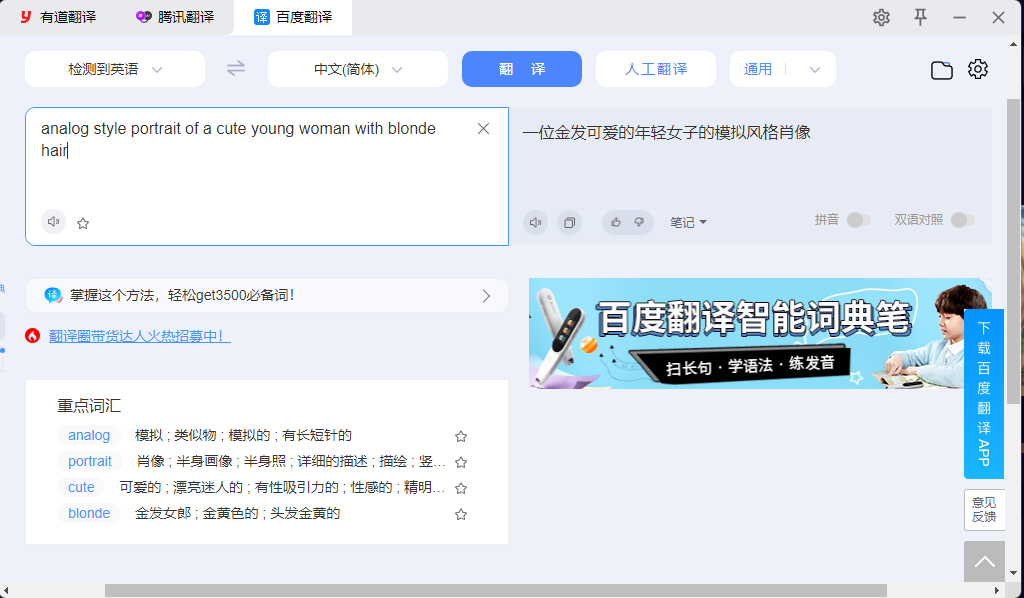The height and width of the screenshot is (598, 1024).
Task: Click the vertical scrollbar up arrow
Action: click(1013, 44)
